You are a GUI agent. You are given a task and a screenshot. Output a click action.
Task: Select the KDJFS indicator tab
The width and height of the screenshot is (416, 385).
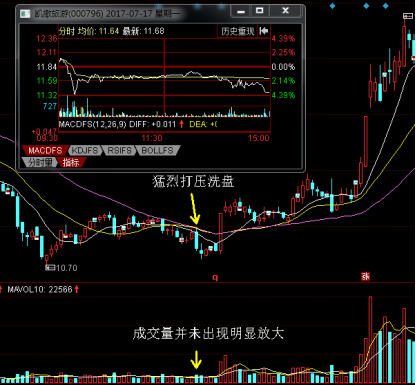click(85, 150)
